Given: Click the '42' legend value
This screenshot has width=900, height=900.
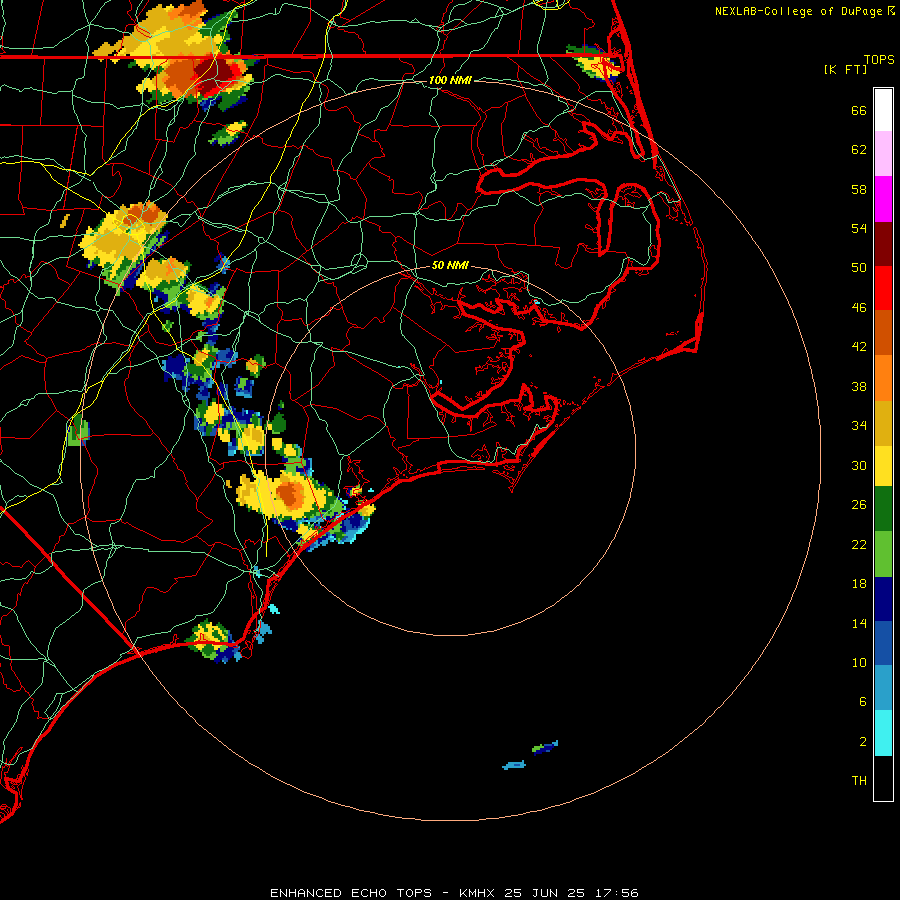Looking at the screenshot, I should tap(859, 347).
